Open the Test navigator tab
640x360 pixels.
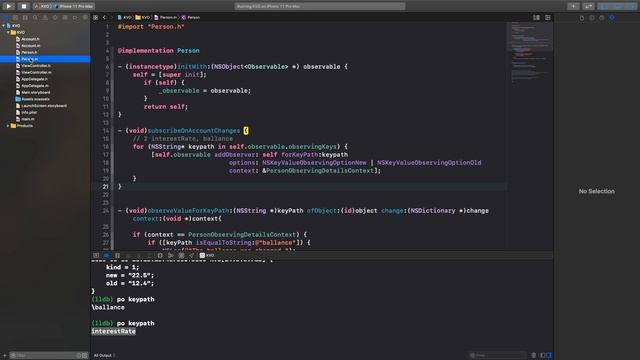tap(55, 18)
